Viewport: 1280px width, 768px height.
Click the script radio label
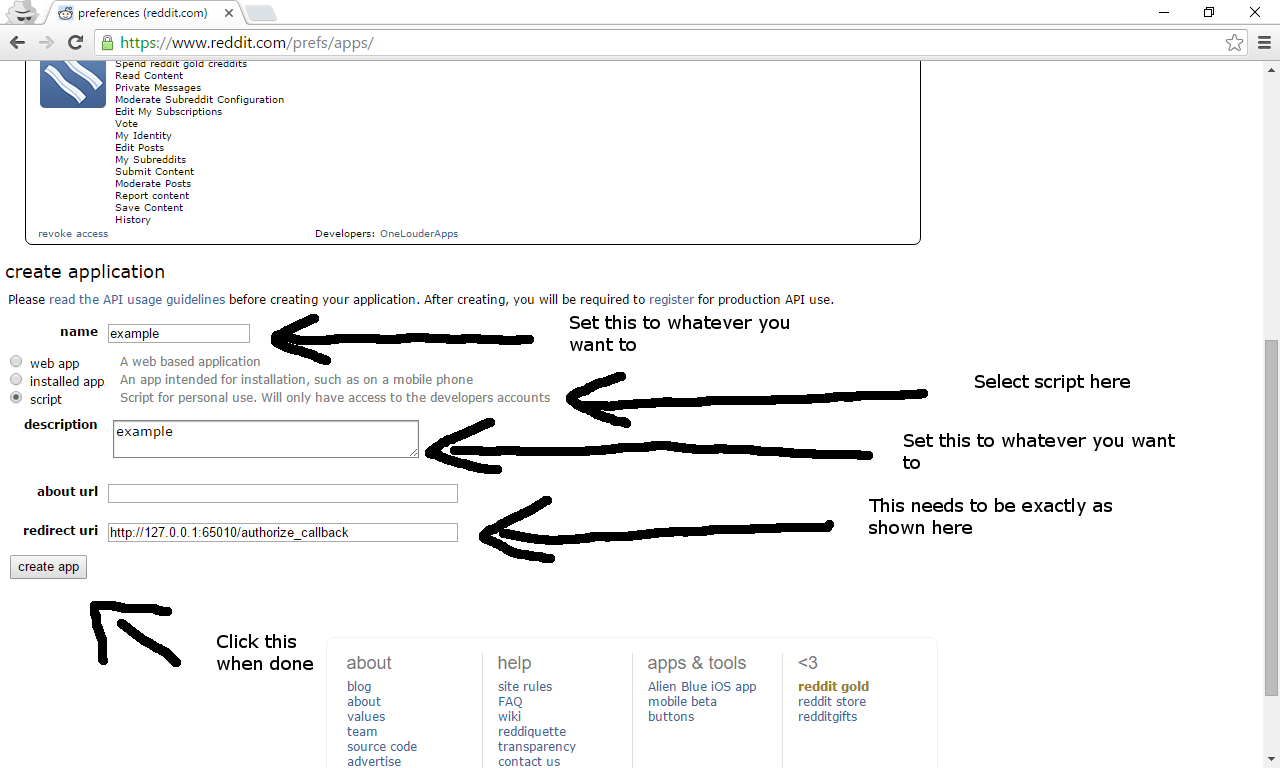(x=46, y=399)
